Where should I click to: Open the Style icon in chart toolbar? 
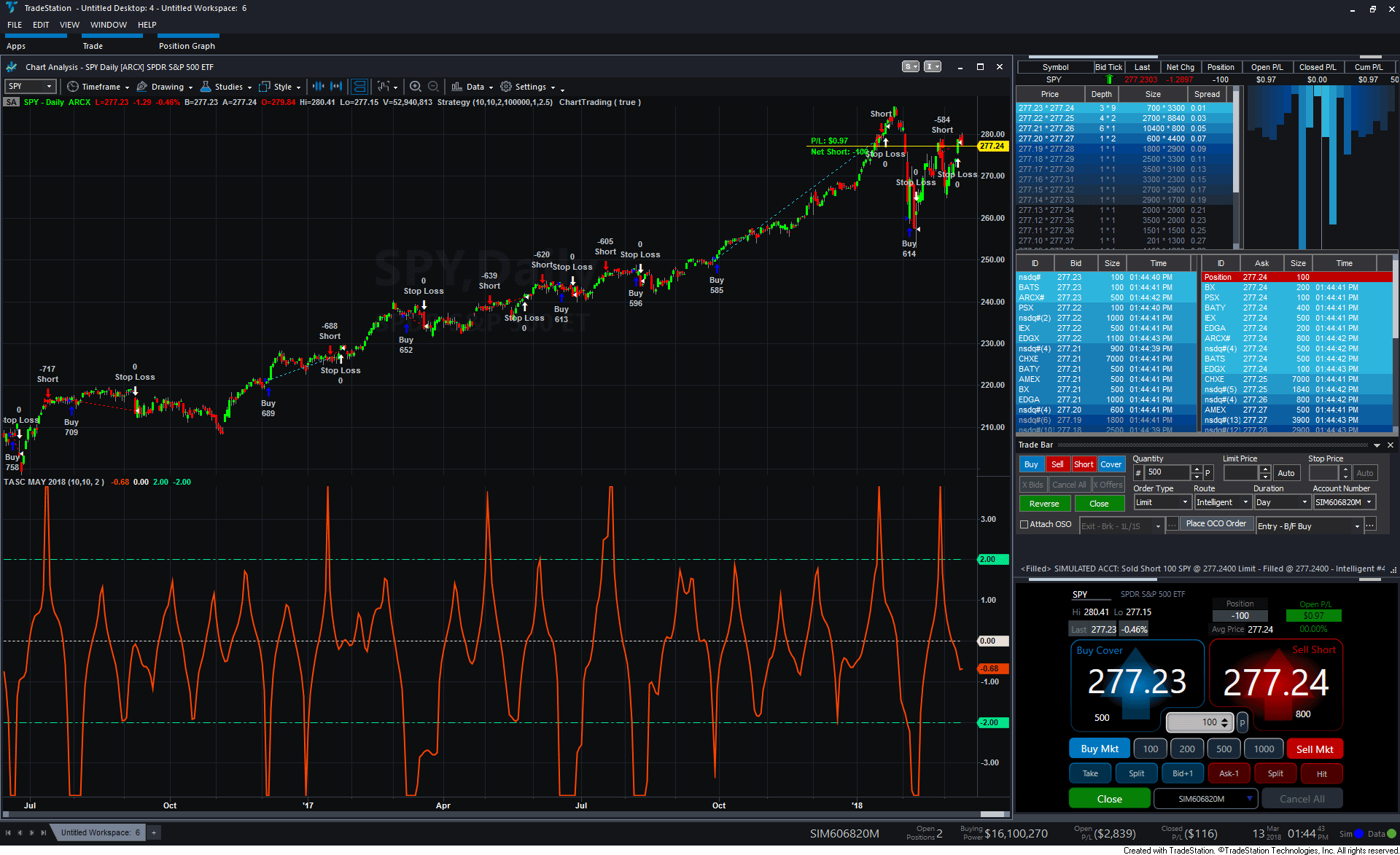pyautogui.click(x=265, y=87)
